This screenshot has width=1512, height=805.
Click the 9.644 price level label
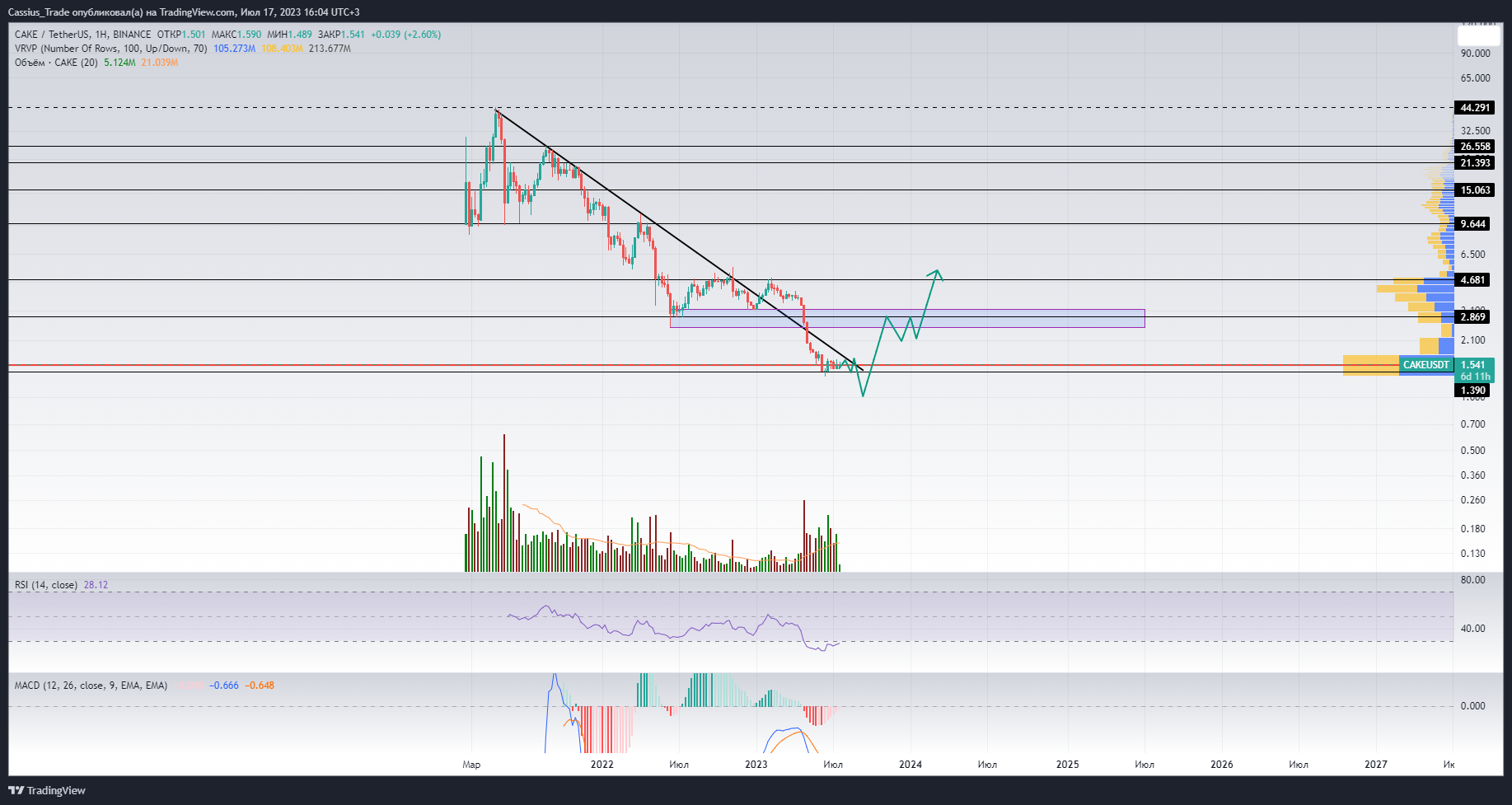point(1472,224)
